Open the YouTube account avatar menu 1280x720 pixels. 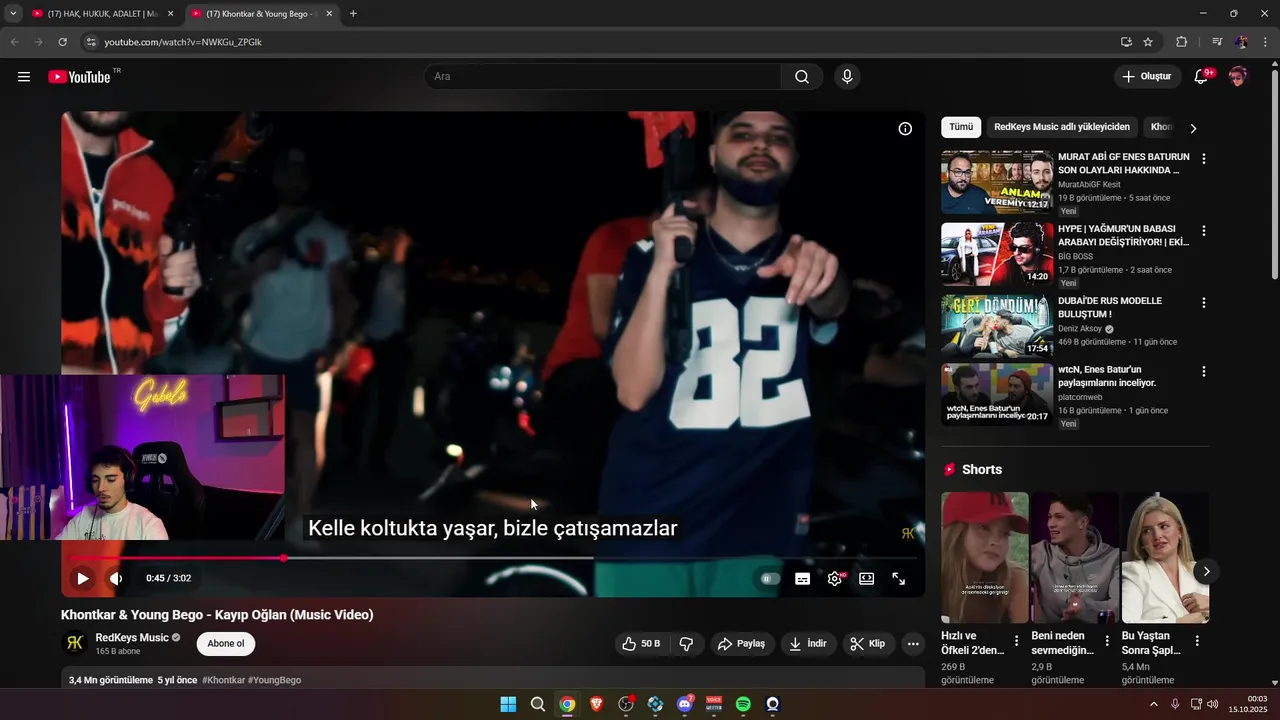(1238, 77)
